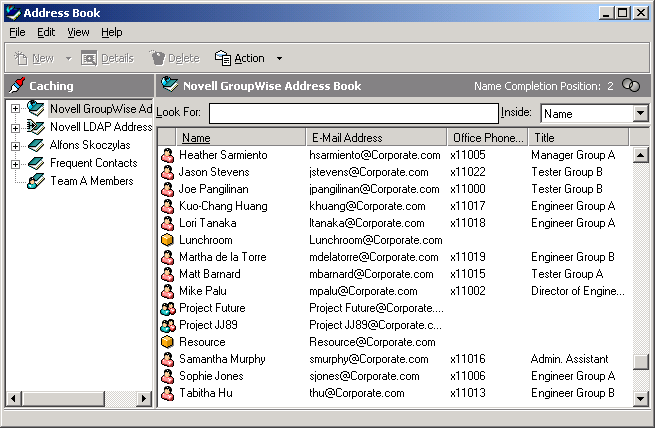Click the user icon for Sophie Jones

coord(168,376)
